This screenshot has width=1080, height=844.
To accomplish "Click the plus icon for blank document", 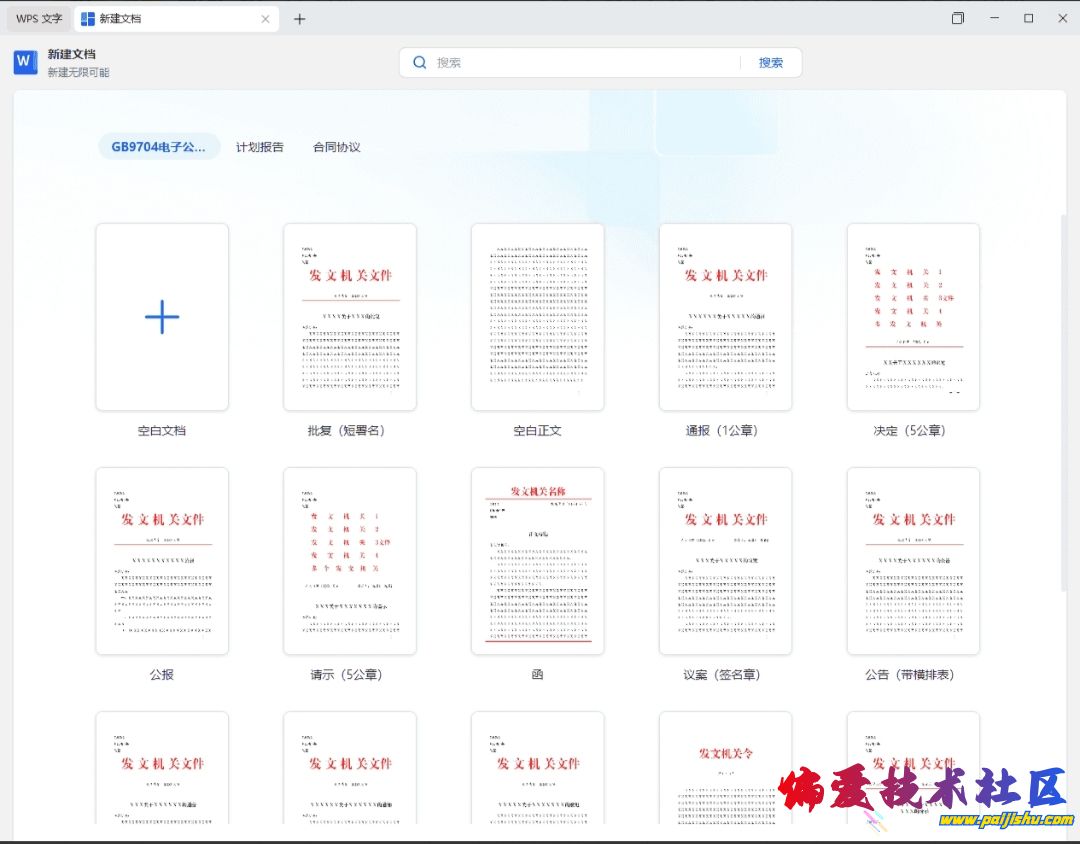I will pos(162,317).
